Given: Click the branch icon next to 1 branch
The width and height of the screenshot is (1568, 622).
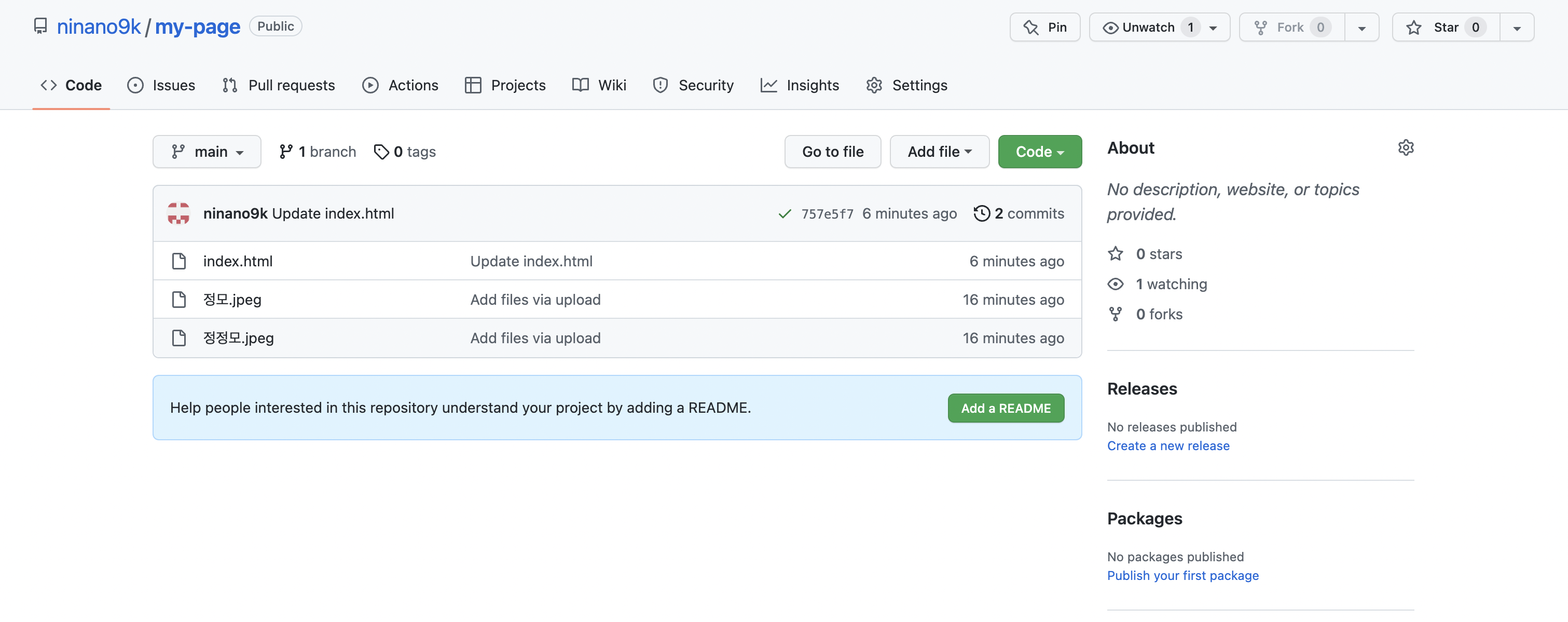Looking at the screenshot, I should click(285, 152).
